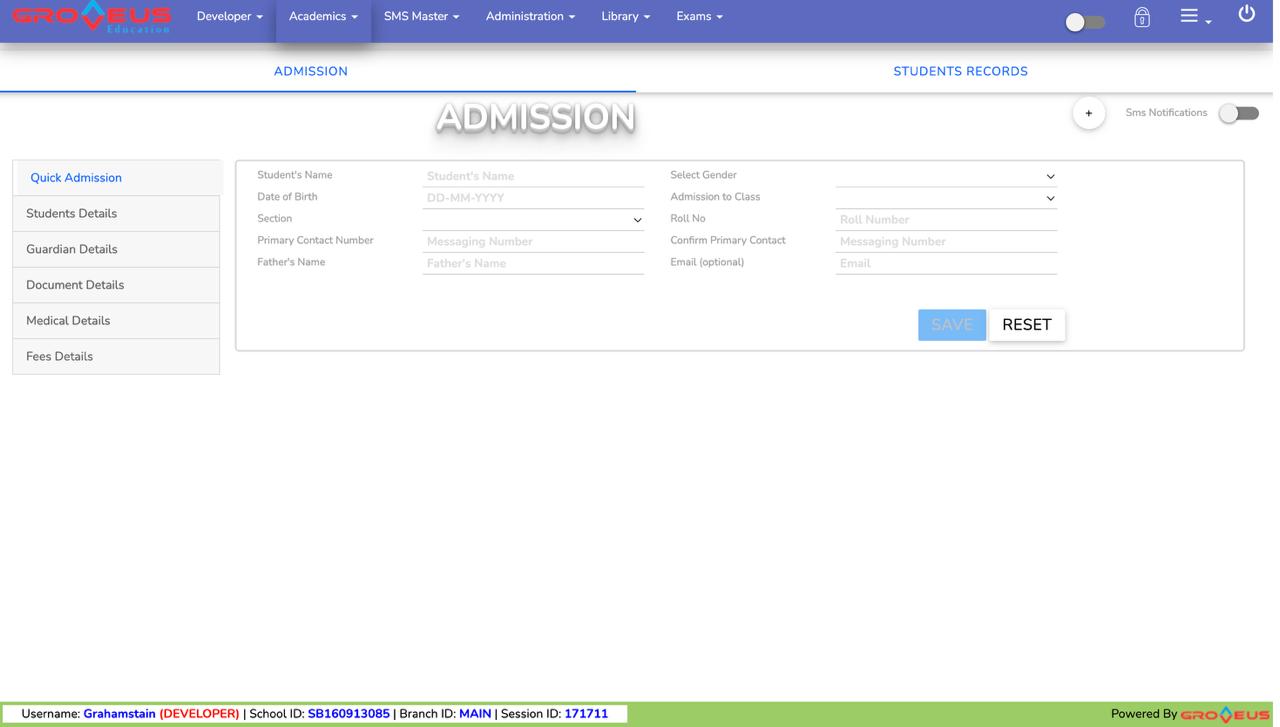1280x727 pixels.
Task: Select Guardian Details in the sidebar
Action: pyautogui.click(x=72, y=249)
